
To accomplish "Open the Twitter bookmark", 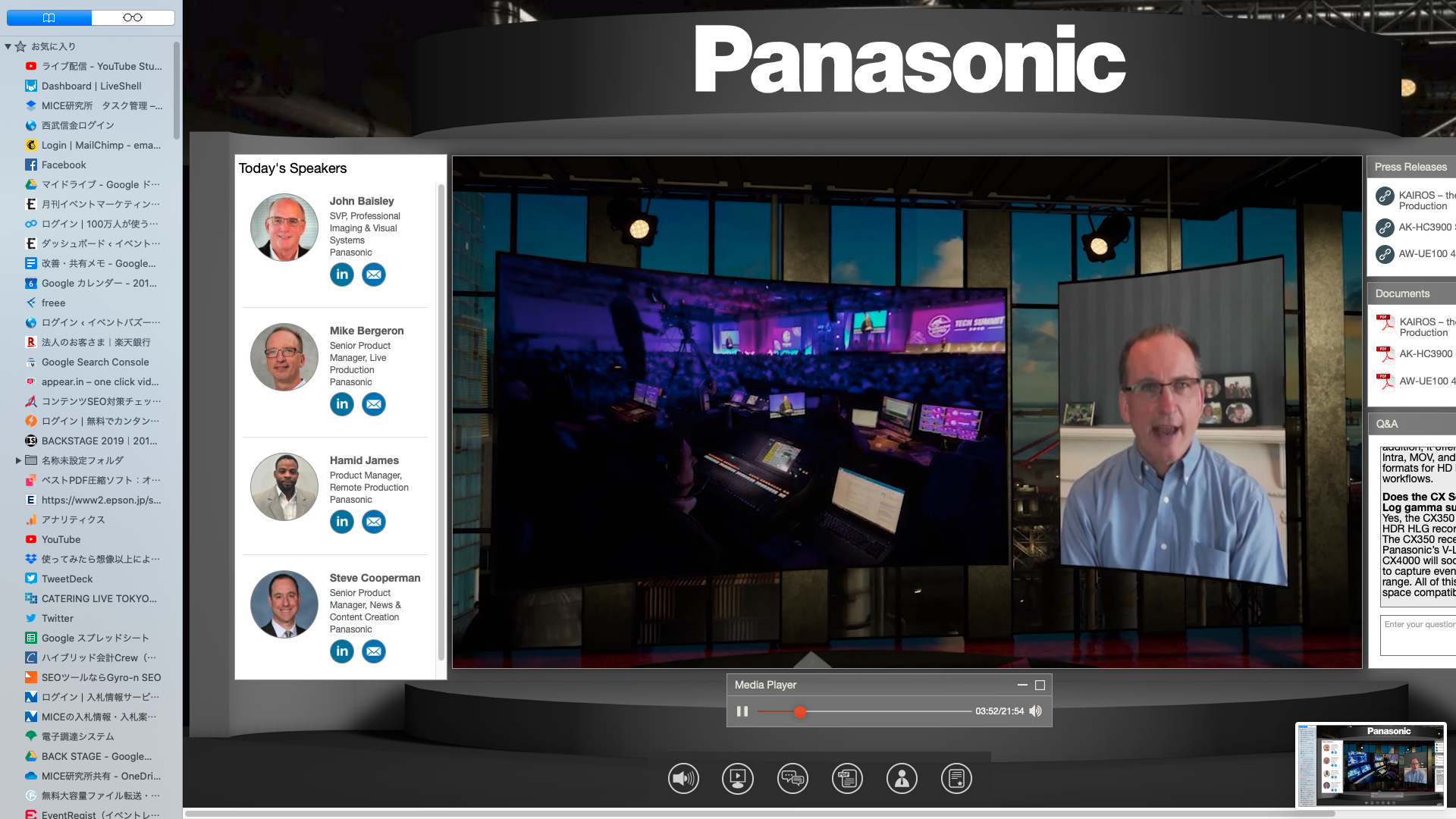I will (x=49, y=619).
